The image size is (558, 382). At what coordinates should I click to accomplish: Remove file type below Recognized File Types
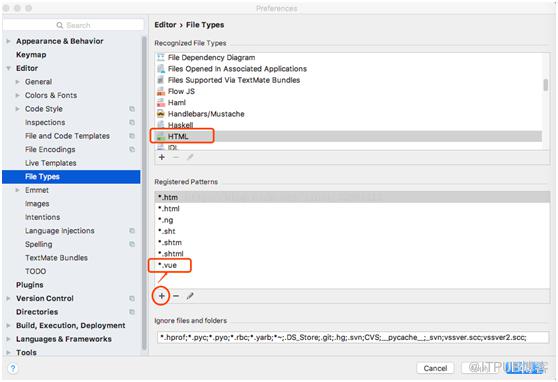pyautogui.click(x=176, y=157)
